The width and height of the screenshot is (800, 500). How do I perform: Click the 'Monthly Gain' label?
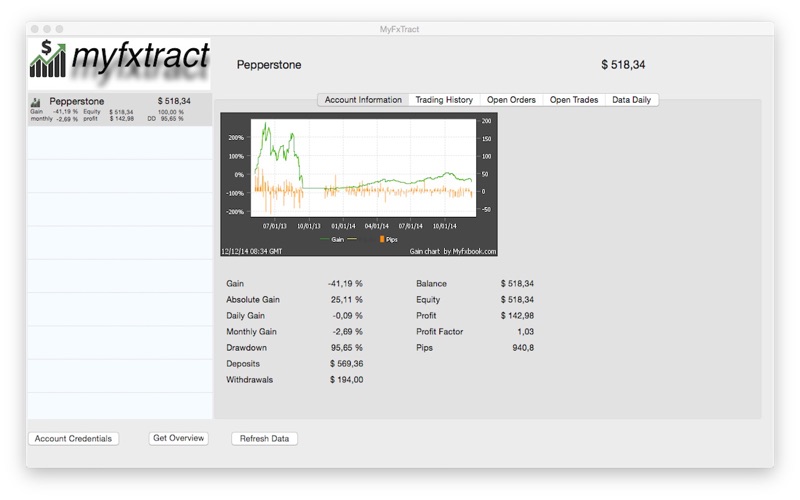point(252,332)
